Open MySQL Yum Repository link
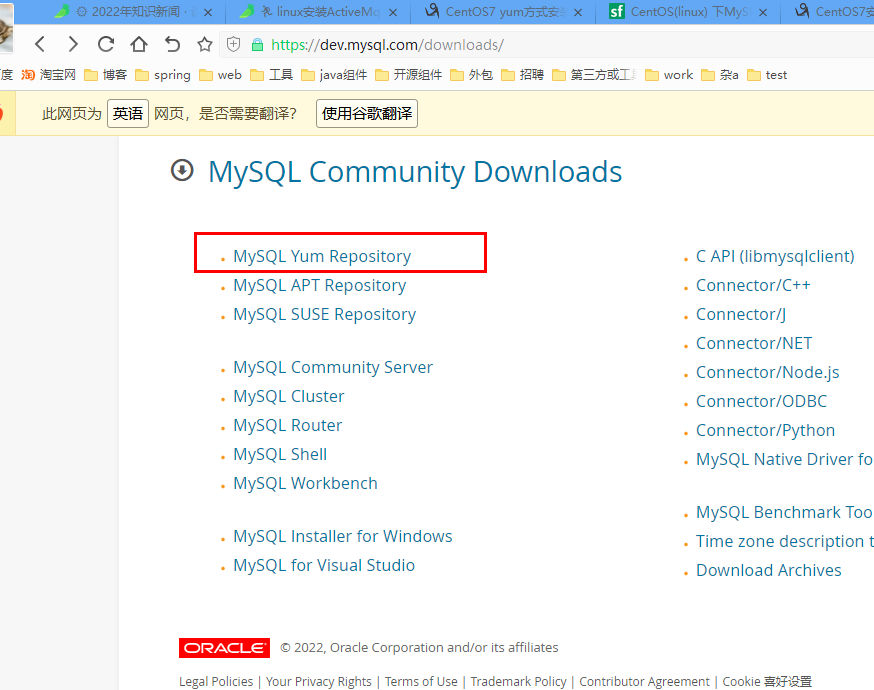The height and width of the screenshot is (690, 874). pos(322,256)
